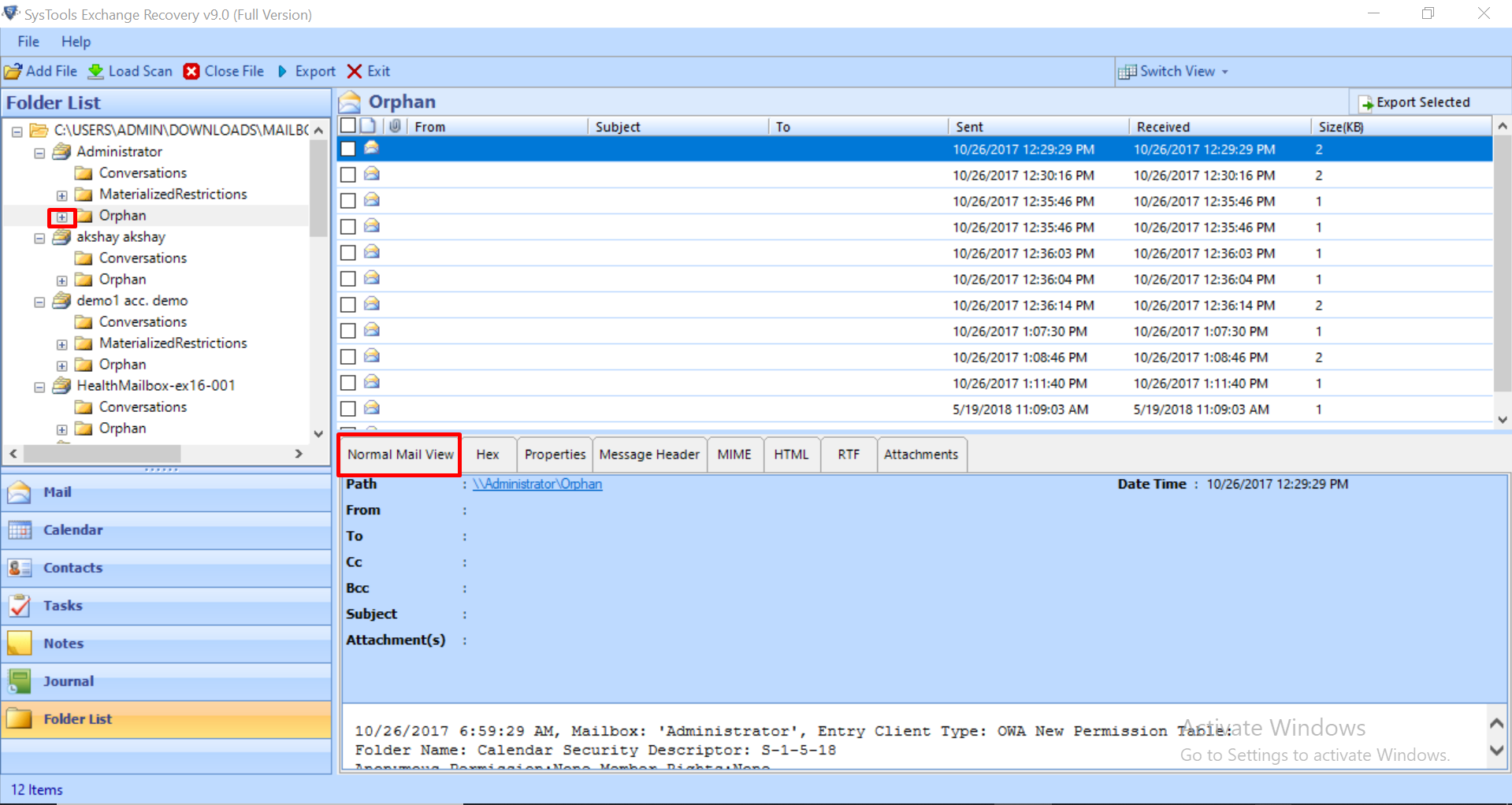Image resolution: width=1512 pixels, height=805 pixels.
Task: Click the akshay akshay mailbox icon
Action: point(61,236)
